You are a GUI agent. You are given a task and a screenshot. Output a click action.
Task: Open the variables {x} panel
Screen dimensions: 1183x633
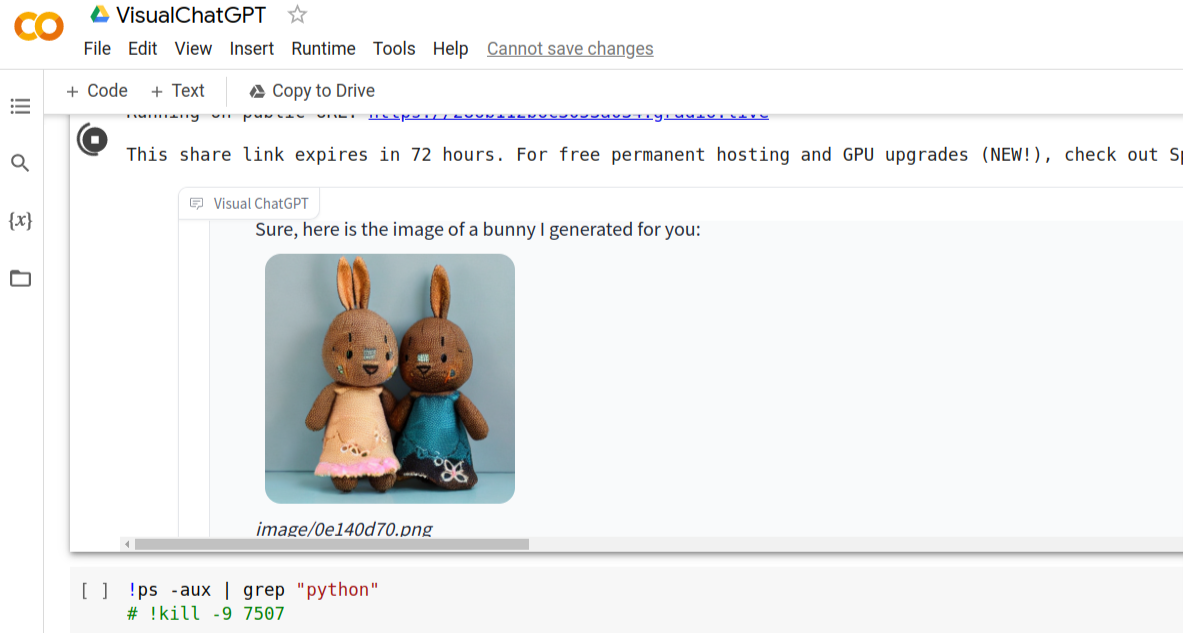click(20, 220)
